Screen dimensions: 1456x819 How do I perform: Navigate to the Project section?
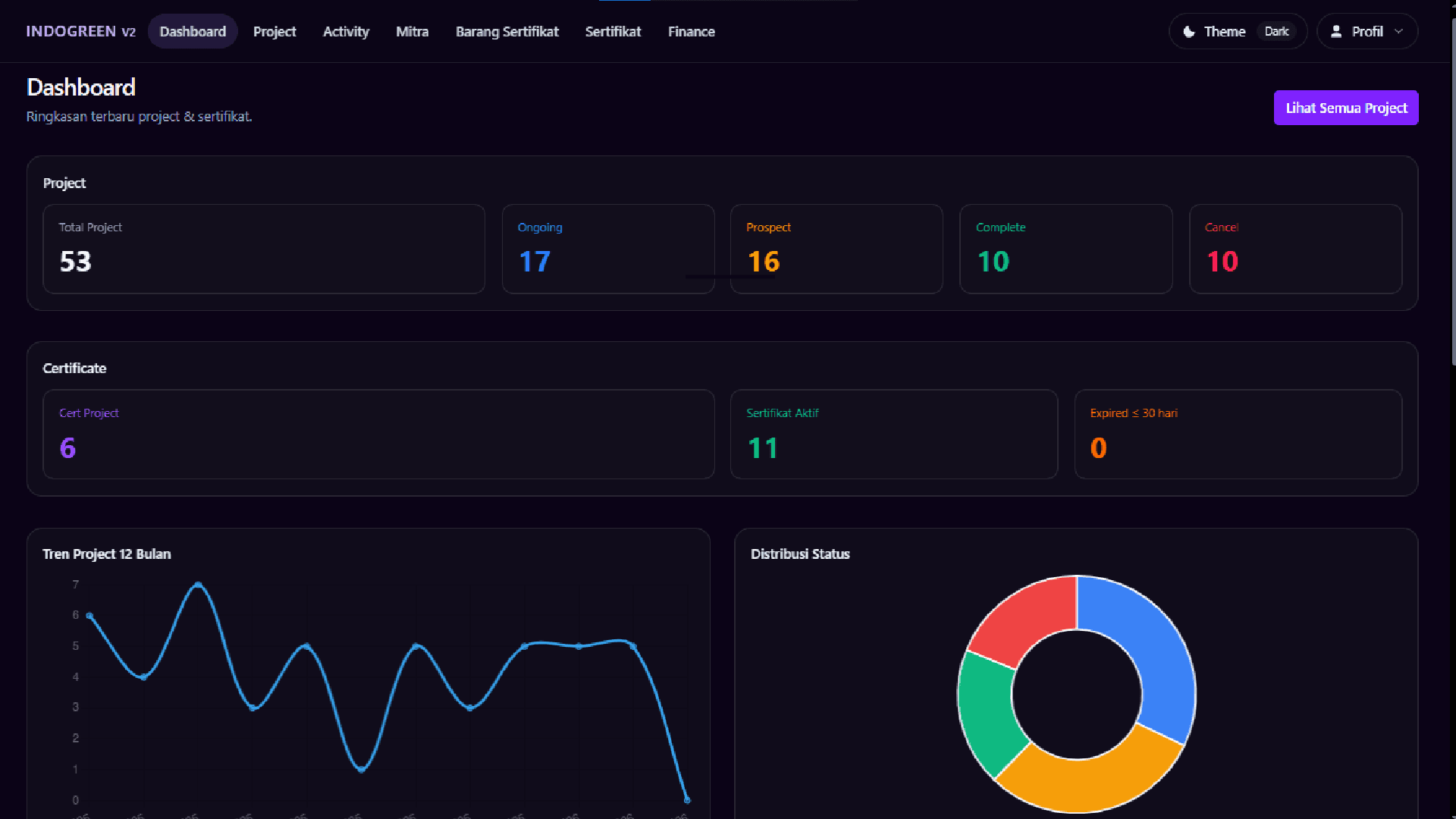pos(275,31)
